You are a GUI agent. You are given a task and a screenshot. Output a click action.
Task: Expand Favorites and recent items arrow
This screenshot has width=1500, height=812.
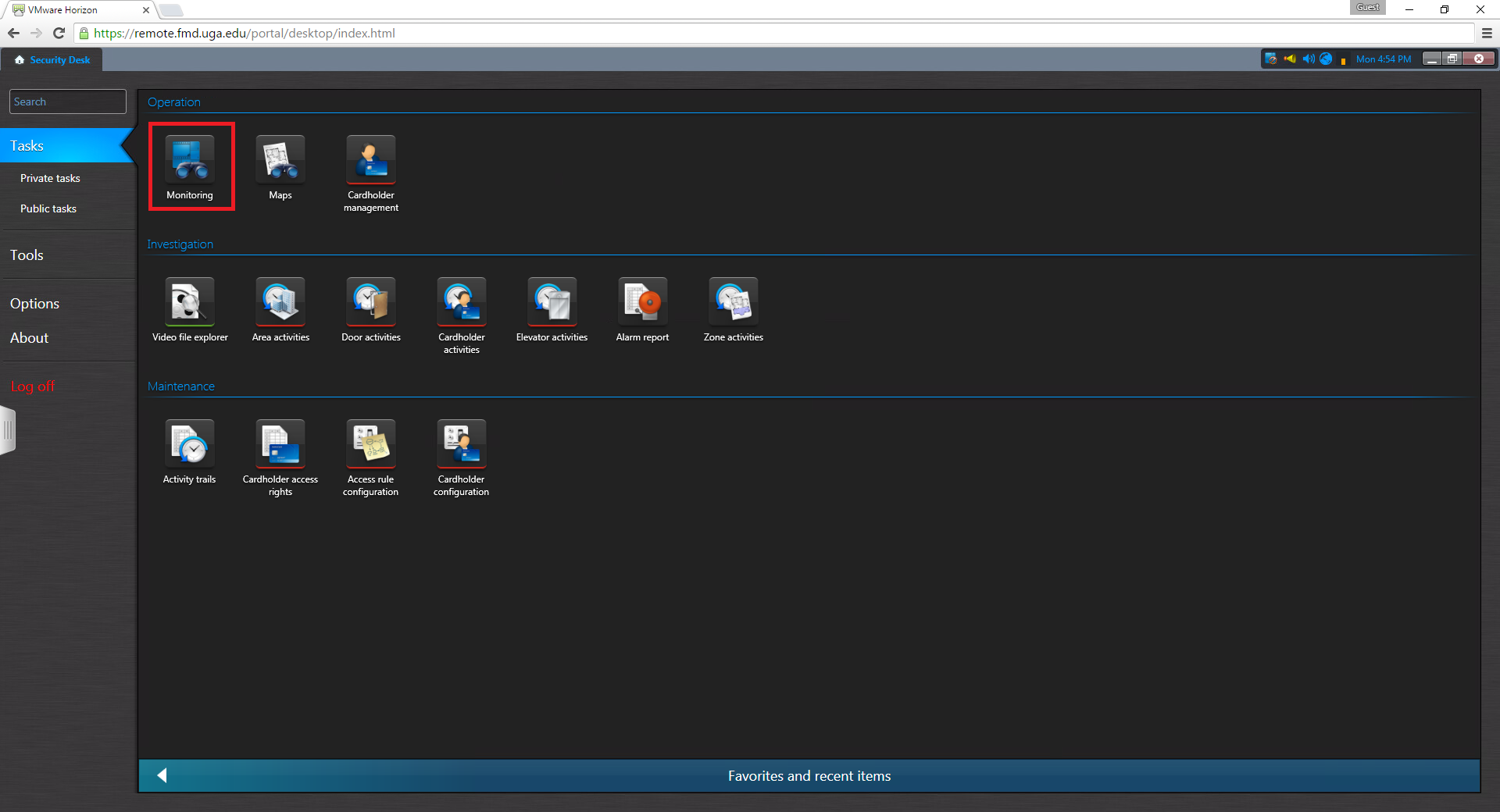[162, 775]
